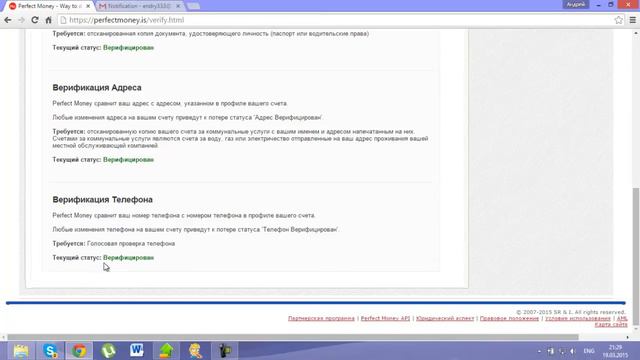Click the page info icon in address bar
640x360 pixels.
63,20
